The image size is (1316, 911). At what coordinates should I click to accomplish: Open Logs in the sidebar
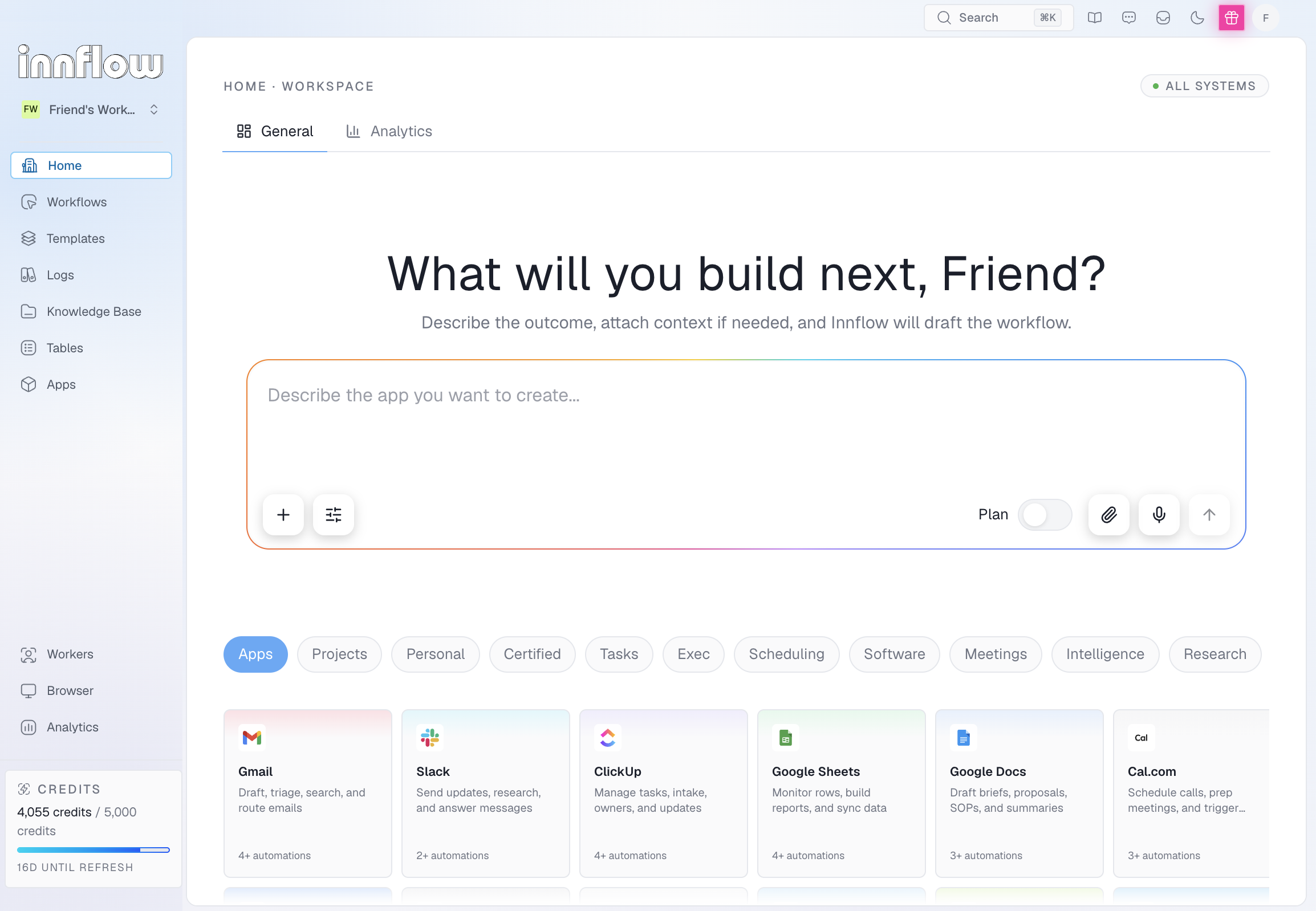point(91,275)
